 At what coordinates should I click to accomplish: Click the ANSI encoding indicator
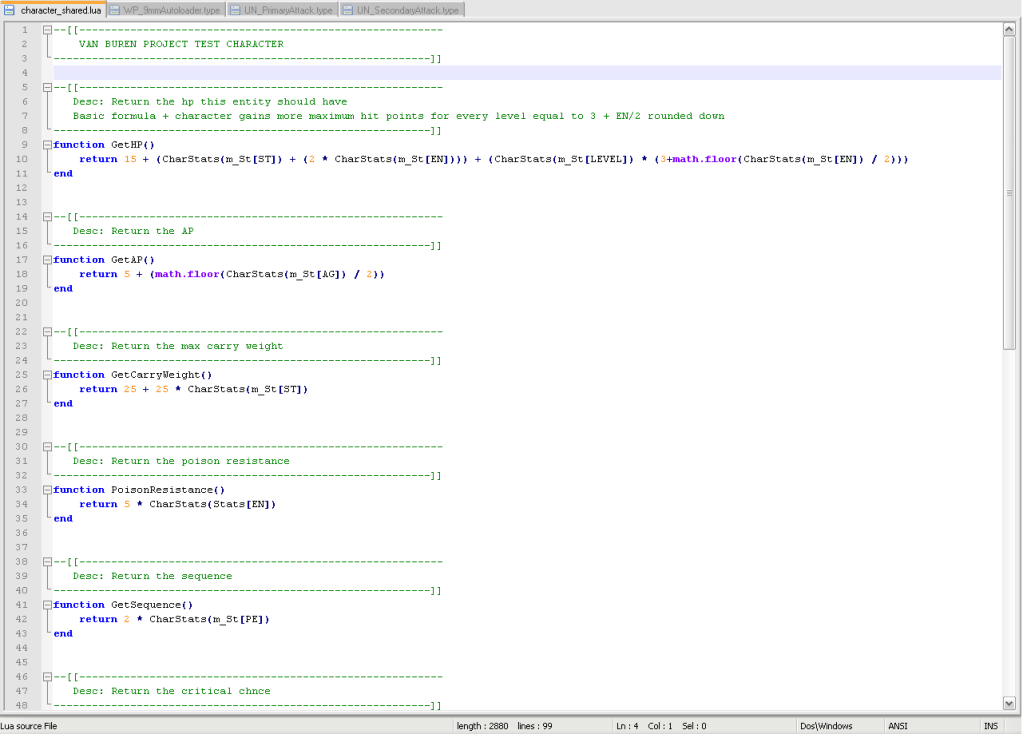[897, 726]
